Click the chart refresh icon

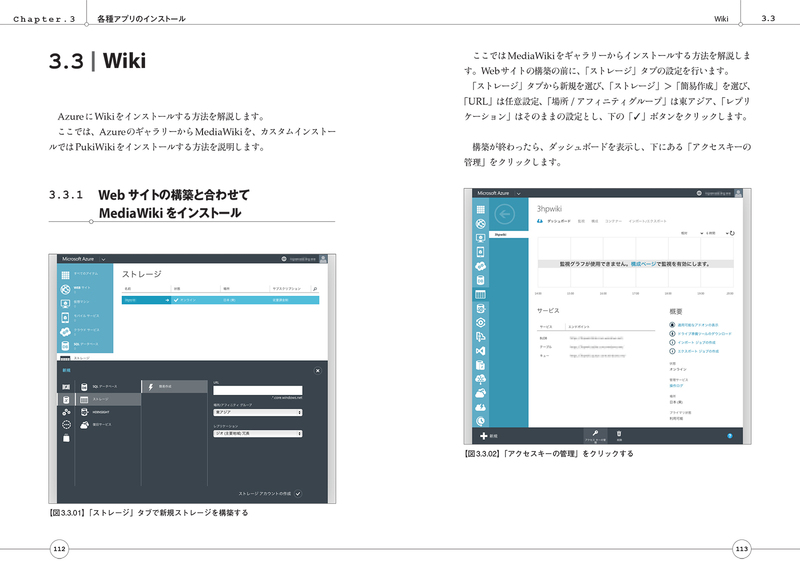tap(732, 233)
